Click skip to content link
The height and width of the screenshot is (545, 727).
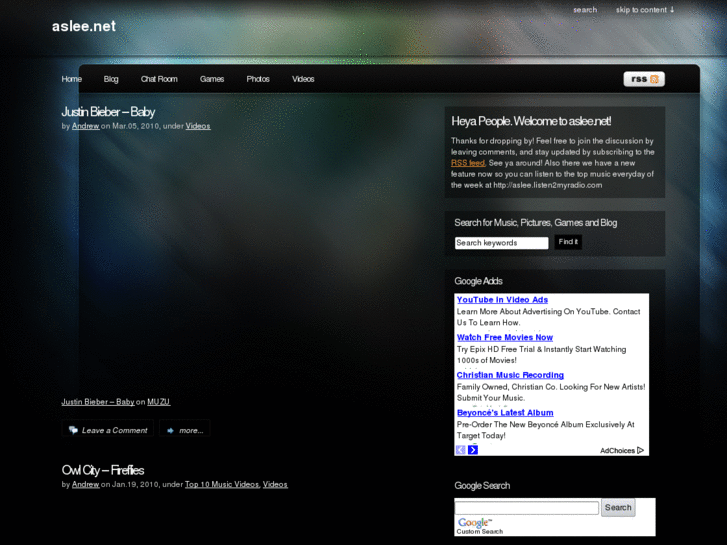[645, 10]
